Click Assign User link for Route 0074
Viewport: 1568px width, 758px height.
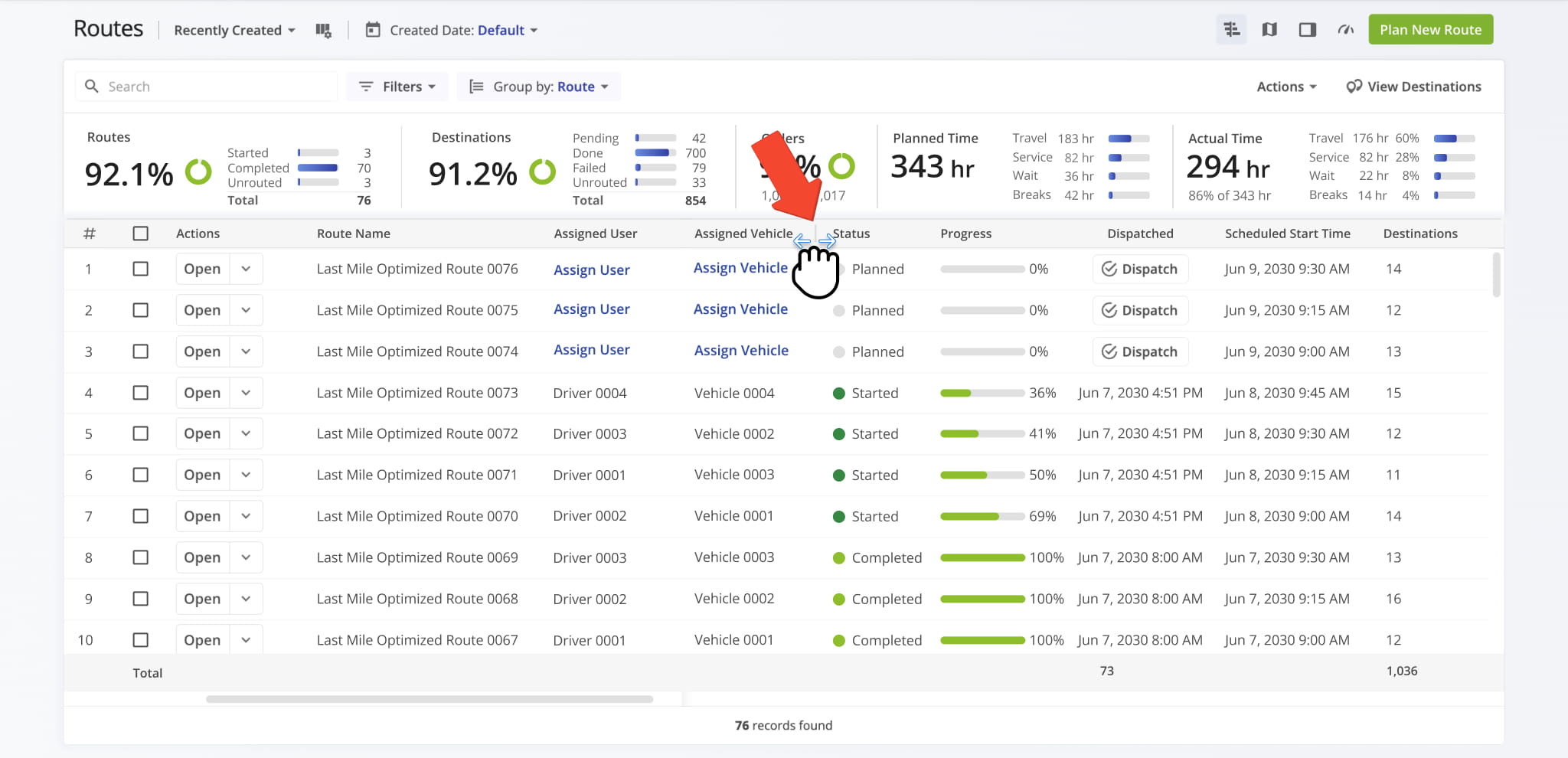pyautogui.click(x=591, y=350)
